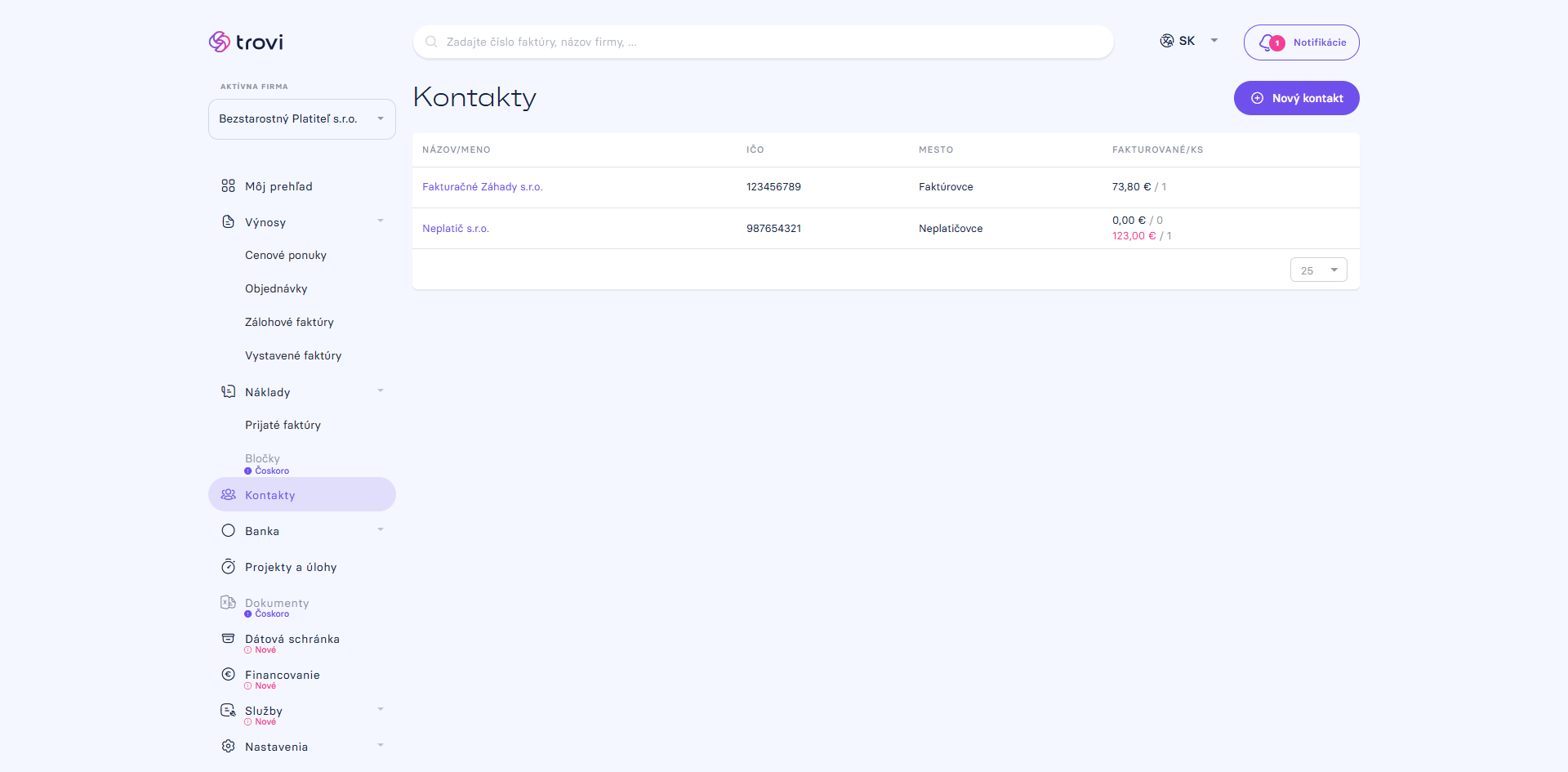
Task: Collapse the Náklady section arrow
Action: (381, 391)
